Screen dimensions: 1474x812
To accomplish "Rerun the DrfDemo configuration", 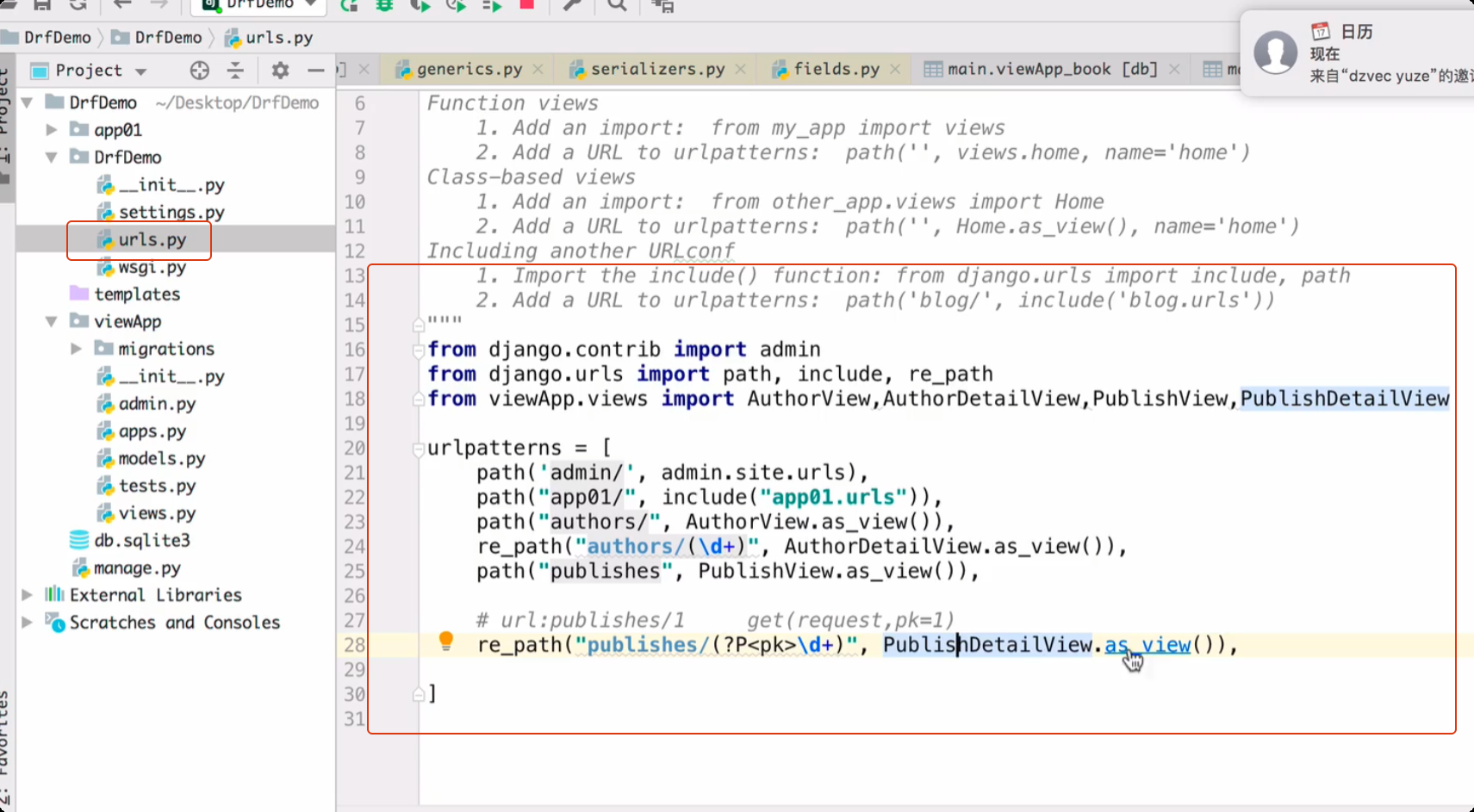I will tap(349, 5).
